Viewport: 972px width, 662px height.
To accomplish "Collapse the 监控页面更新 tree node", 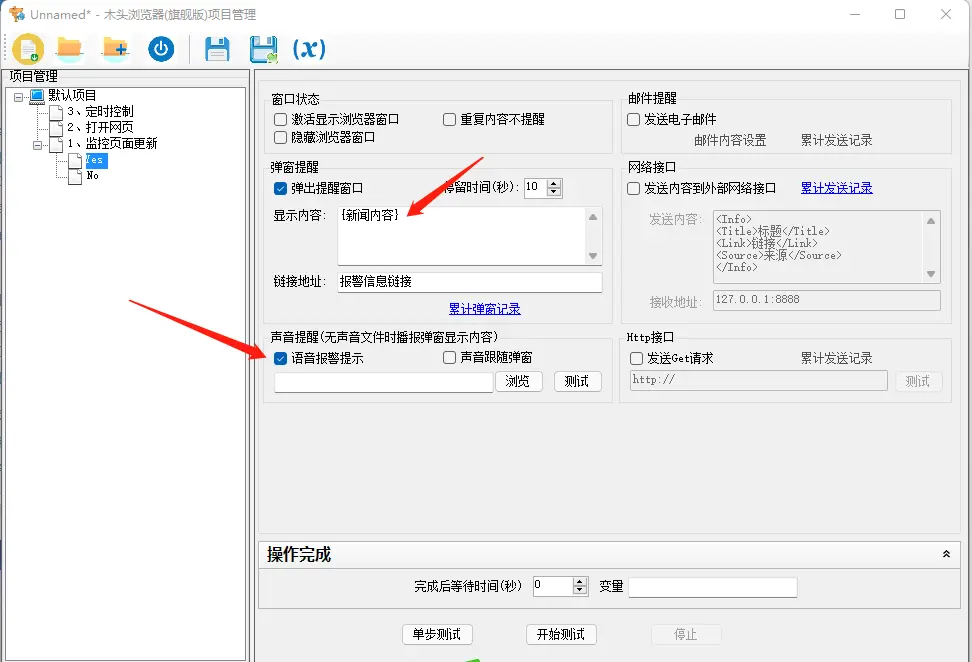I will click(x=37, y=143).
